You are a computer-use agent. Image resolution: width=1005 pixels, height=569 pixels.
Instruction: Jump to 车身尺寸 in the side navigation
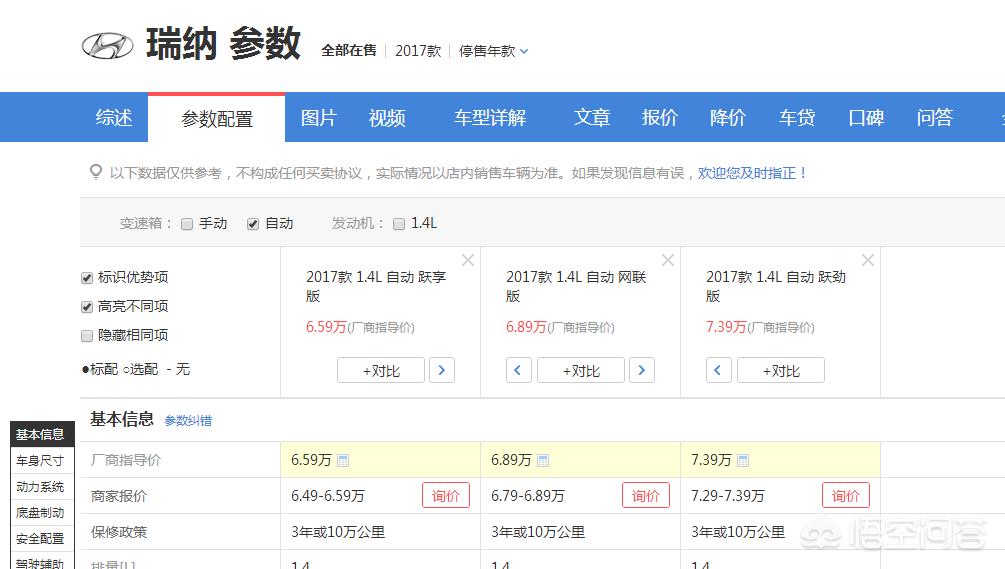pos(42,461)
